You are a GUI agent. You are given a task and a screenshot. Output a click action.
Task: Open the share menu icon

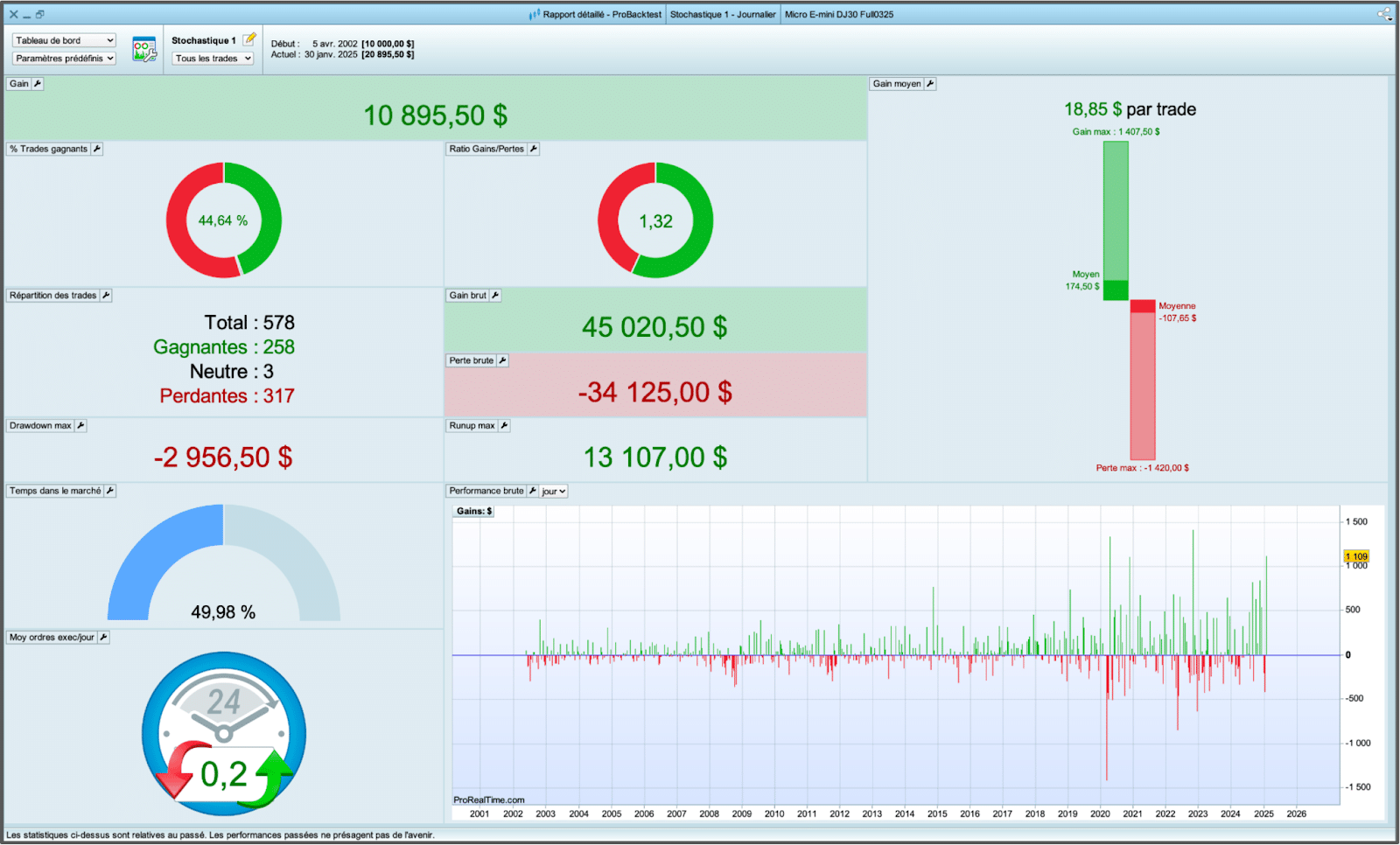[x=1383, y=14]
